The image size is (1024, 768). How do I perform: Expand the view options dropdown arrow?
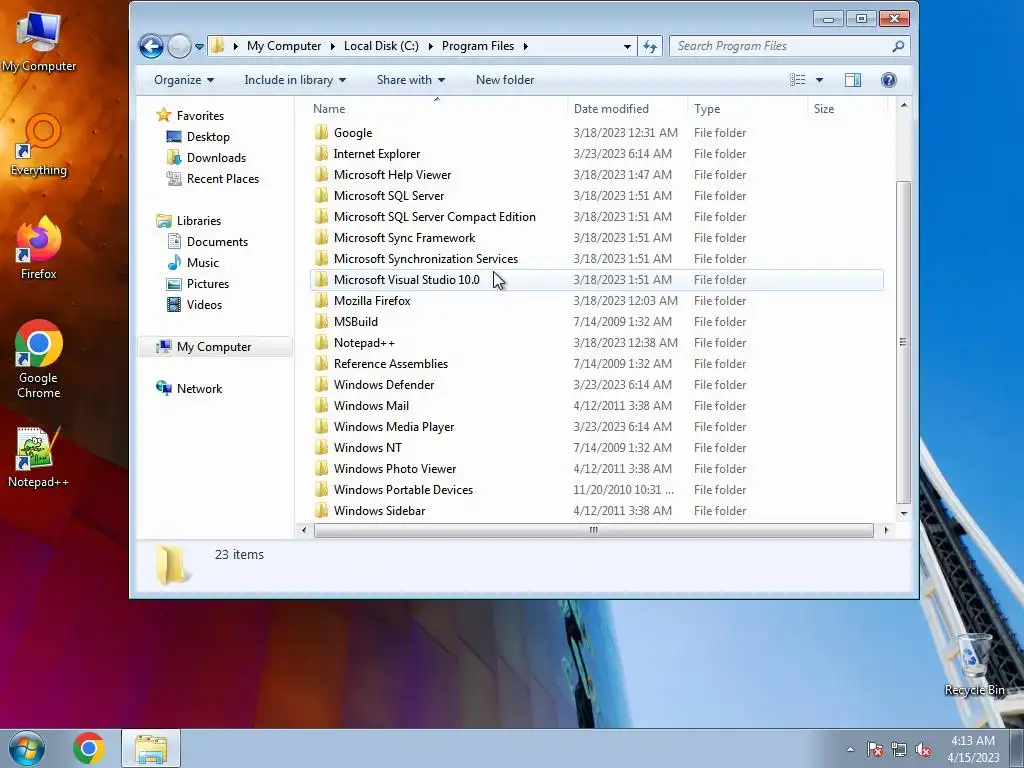(820, 80)
